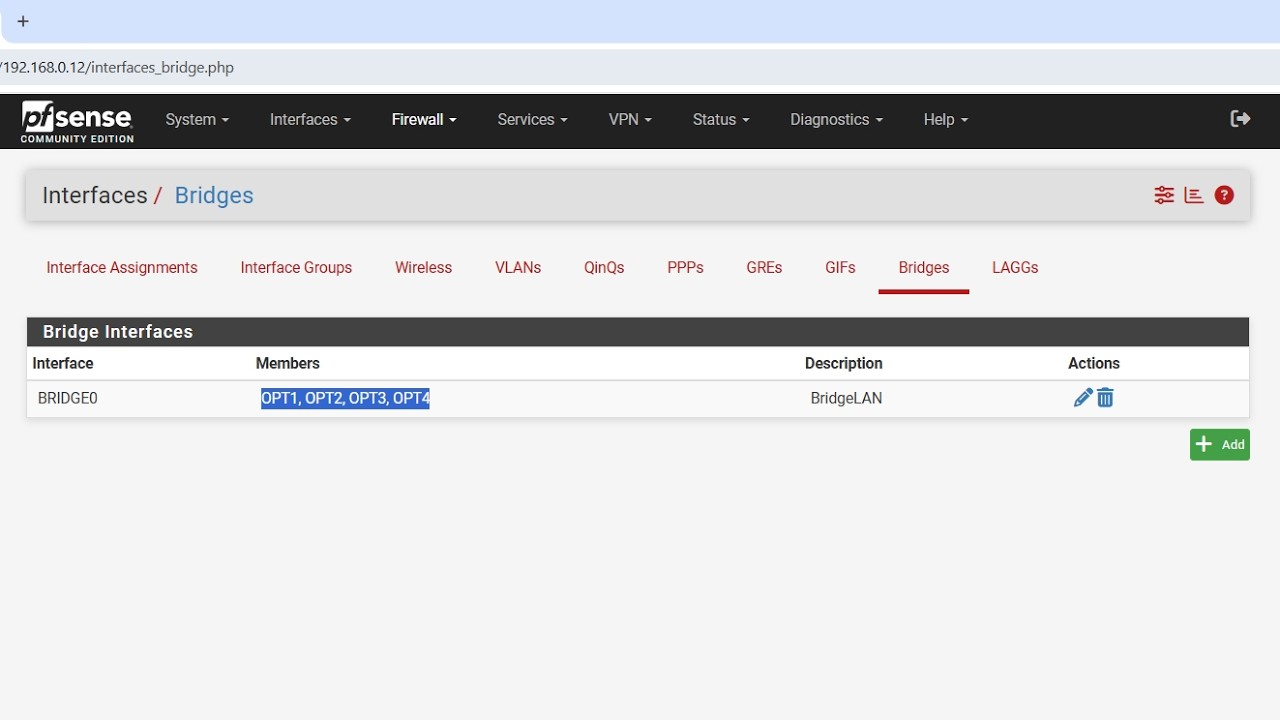The width and height of the screenshot is (1280, 720).
Task: Switch to the PPPs tab
Action: pyautogui.click(x=685, y=268)
